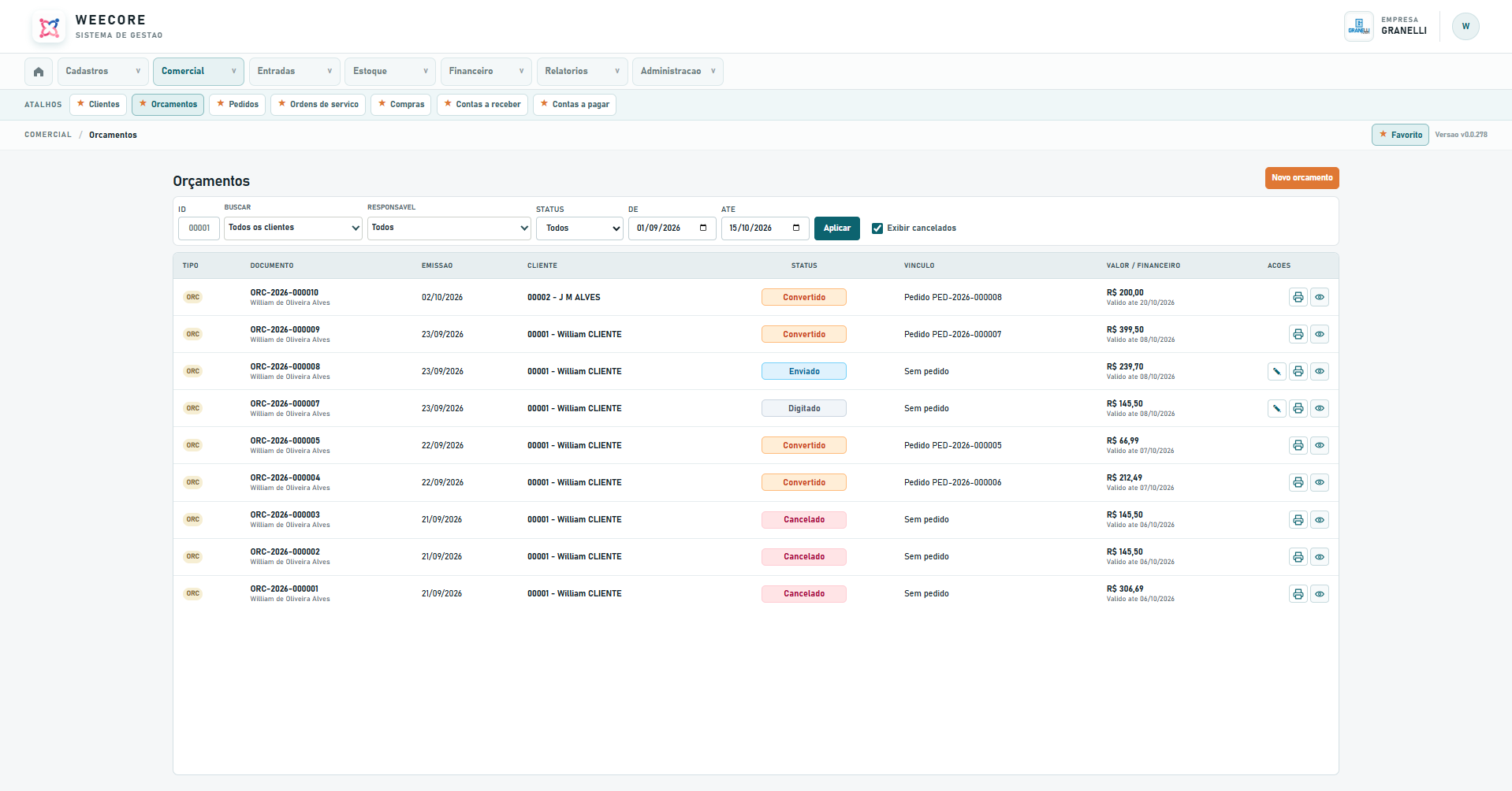Click the Enviado status badge
The height and width of the screenshot is (791, 1512).
803,371
